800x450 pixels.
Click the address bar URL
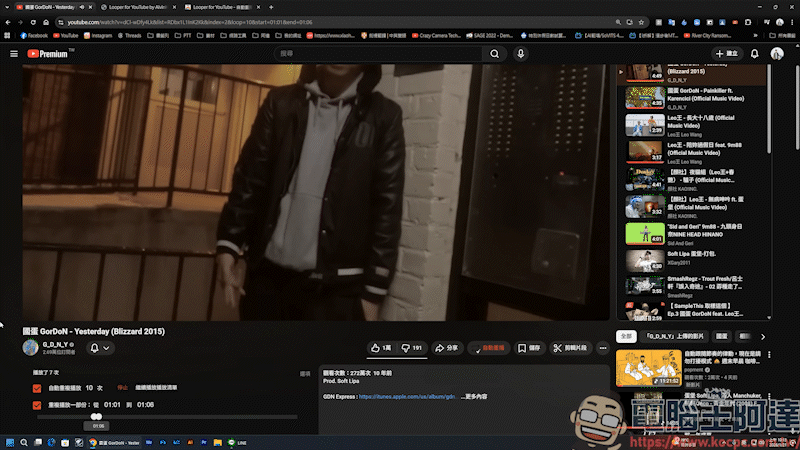pos(190,22)
